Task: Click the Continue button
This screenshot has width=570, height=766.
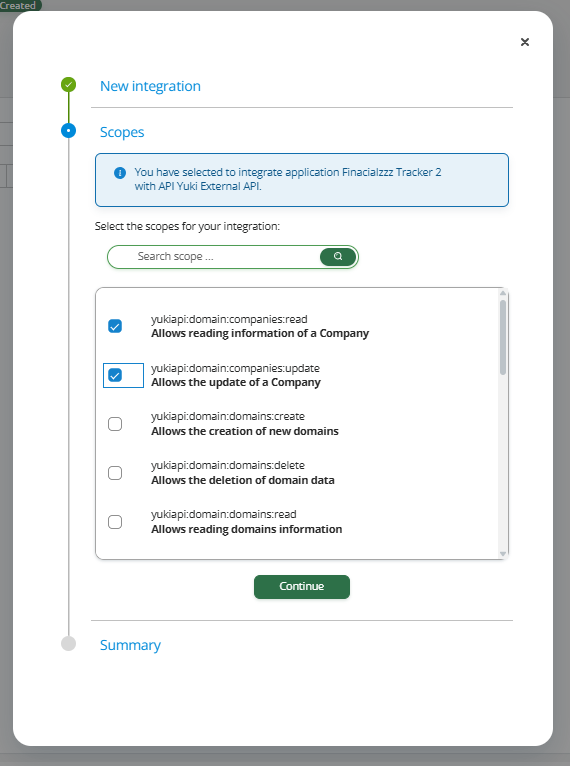Action: tap(302, 586)
